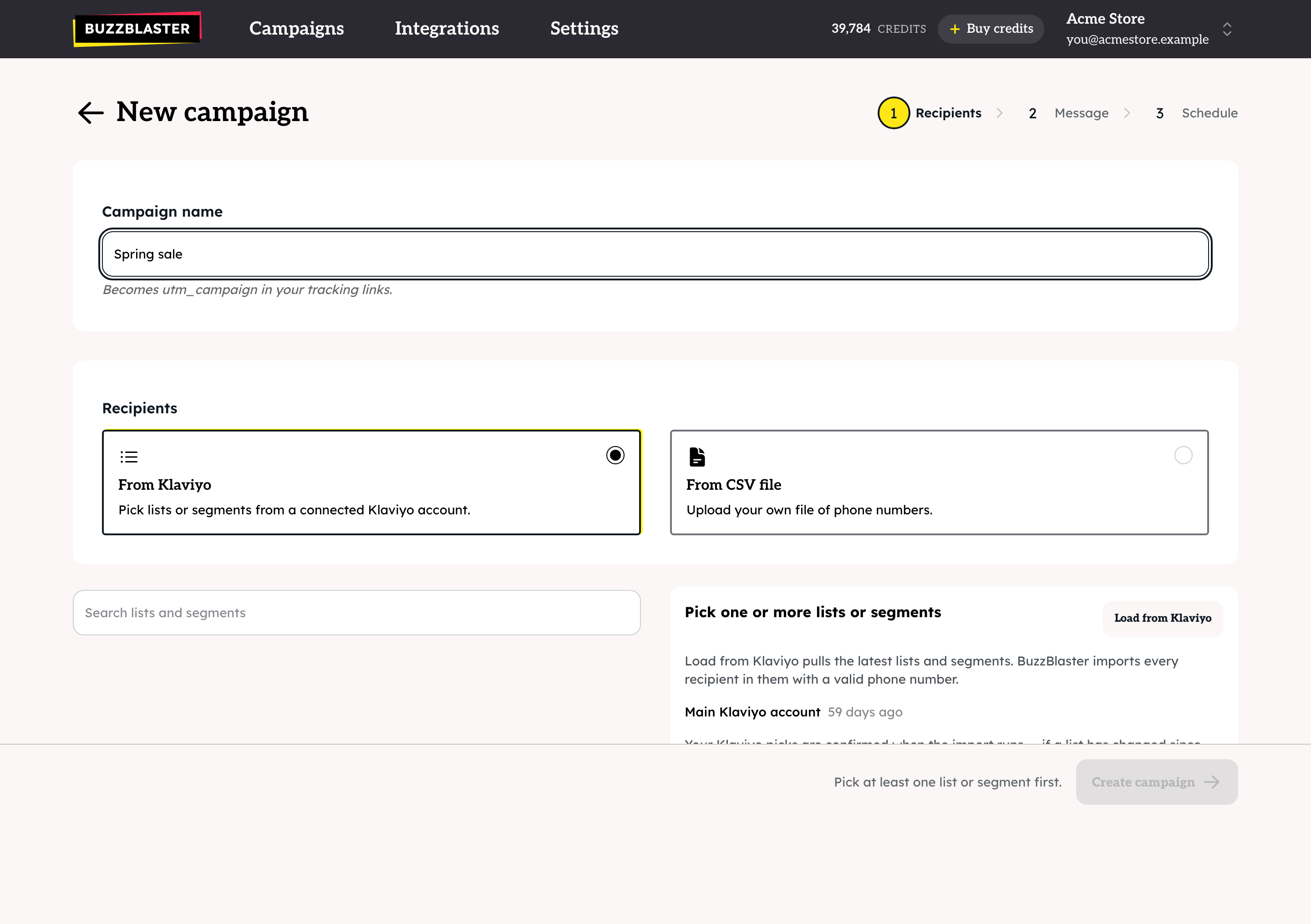
Task: Click the list icon in From Klaviyo card
Action: (128, 457)
